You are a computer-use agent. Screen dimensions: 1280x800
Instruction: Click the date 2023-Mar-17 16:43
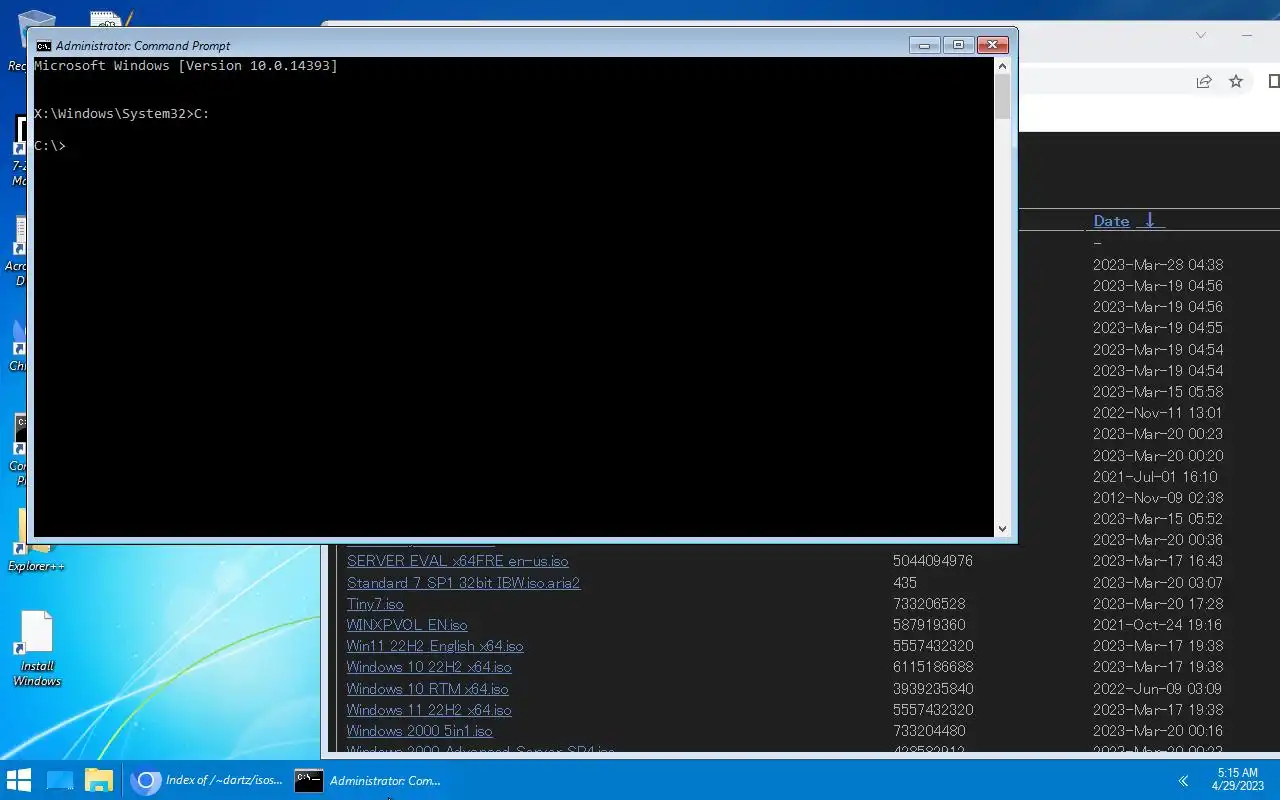pyautogui.click(x=1158, y=561)
